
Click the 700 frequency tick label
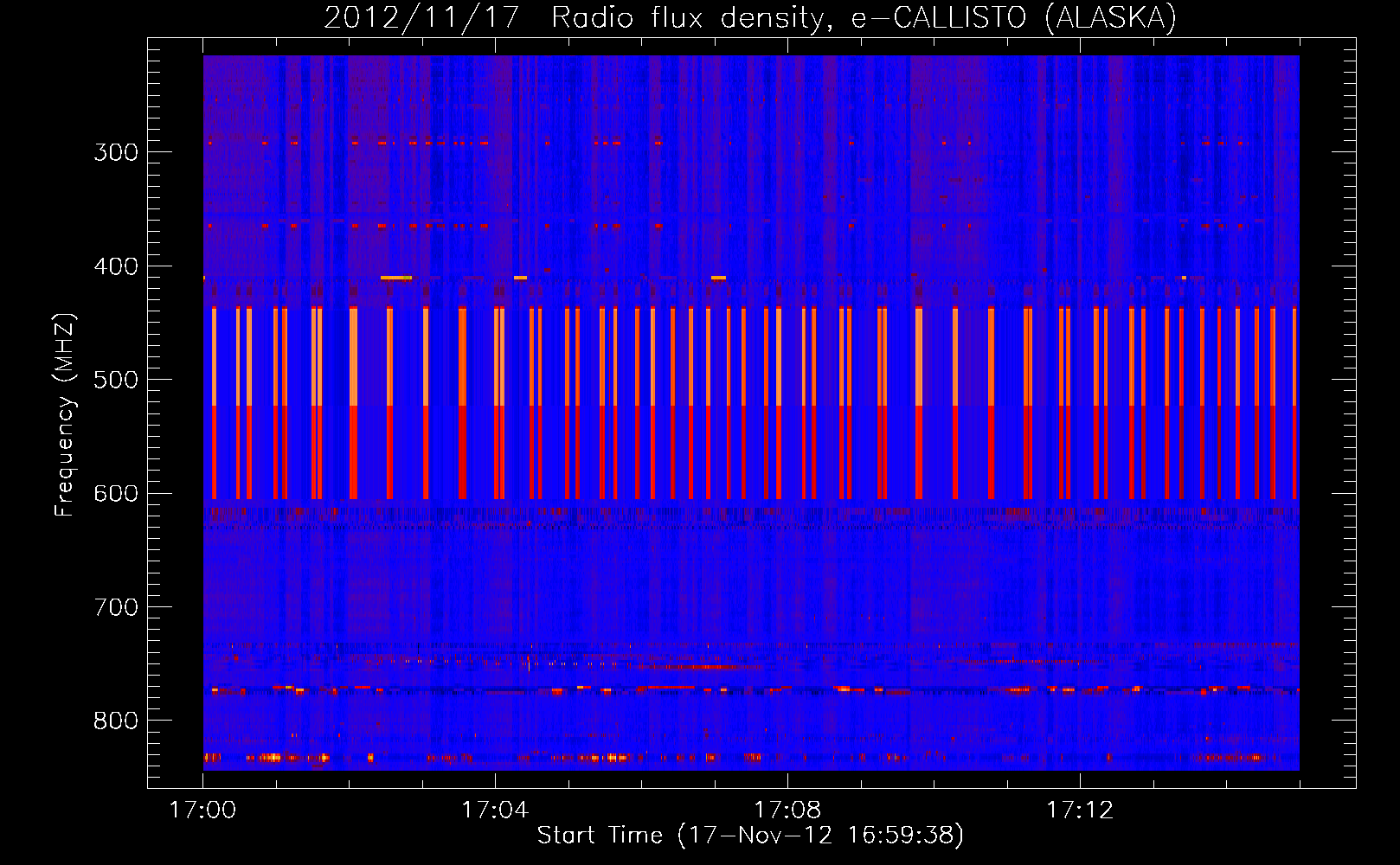click(x=116, y=607)
